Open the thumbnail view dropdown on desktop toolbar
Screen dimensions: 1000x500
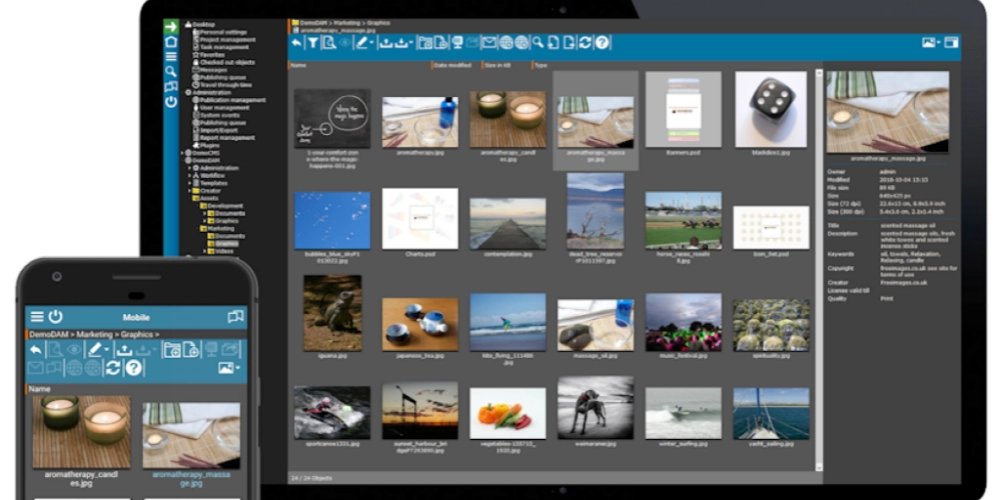pyautogui.click(x=930, y=43)
